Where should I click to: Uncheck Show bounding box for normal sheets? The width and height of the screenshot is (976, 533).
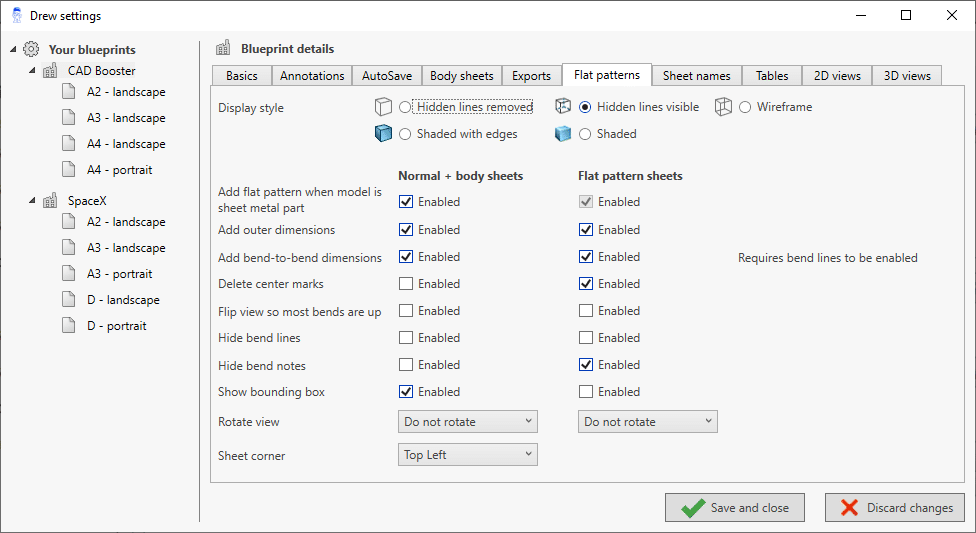pos(406,392)
